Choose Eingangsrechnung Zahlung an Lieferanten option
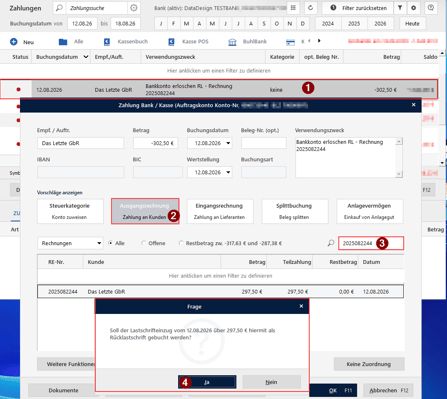447x399 pixels. (x=220, y=211)
